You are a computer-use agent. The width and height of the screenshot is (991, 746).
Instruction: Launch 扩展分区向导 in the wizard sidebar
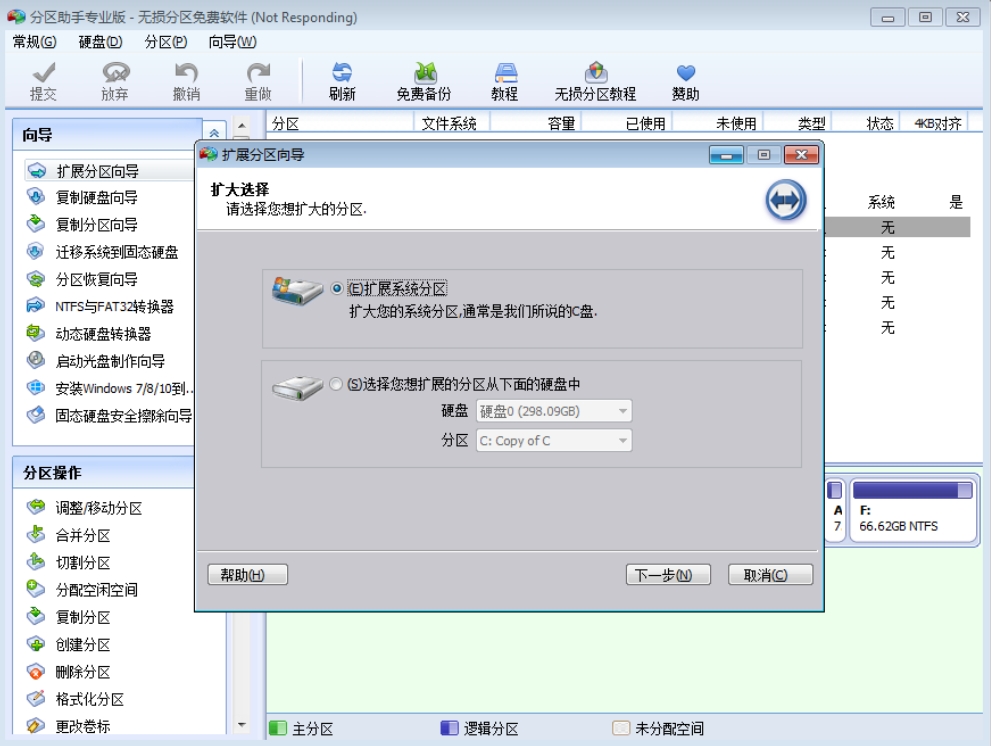(x=97, y=171)
